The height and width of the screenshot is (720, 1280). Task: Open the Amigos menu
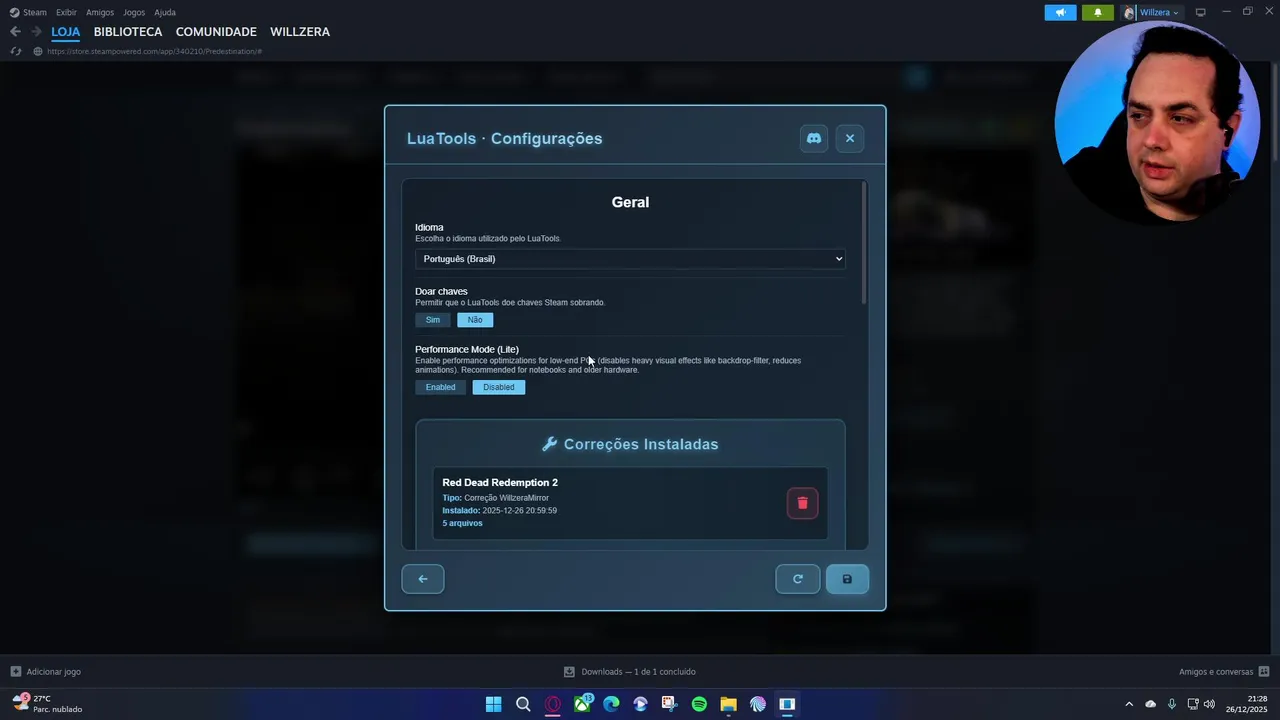coord(100,13)
